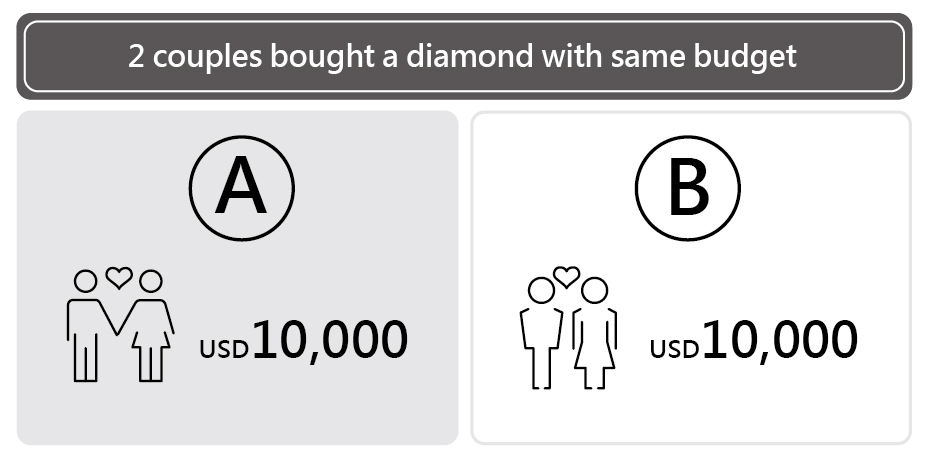Image resolution: width=927 pixels, height=457 pixels.
Task: Click the USD label in panel A
Action: coord(224,349)
